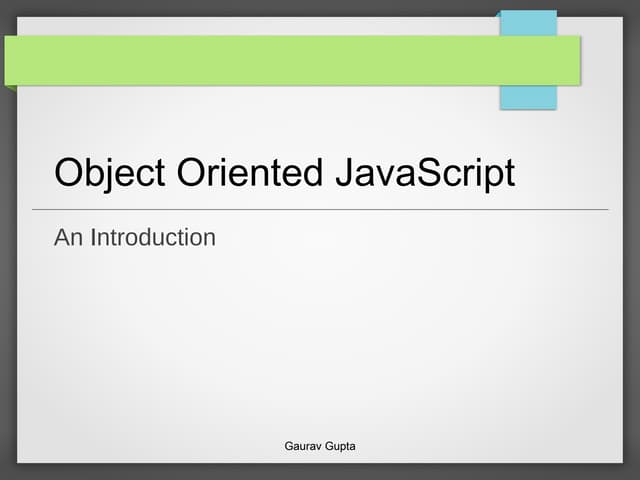Screen dimensions: 640x480
Task: Click the dark gray border along the bottom
Action: [x=320, y=471]
